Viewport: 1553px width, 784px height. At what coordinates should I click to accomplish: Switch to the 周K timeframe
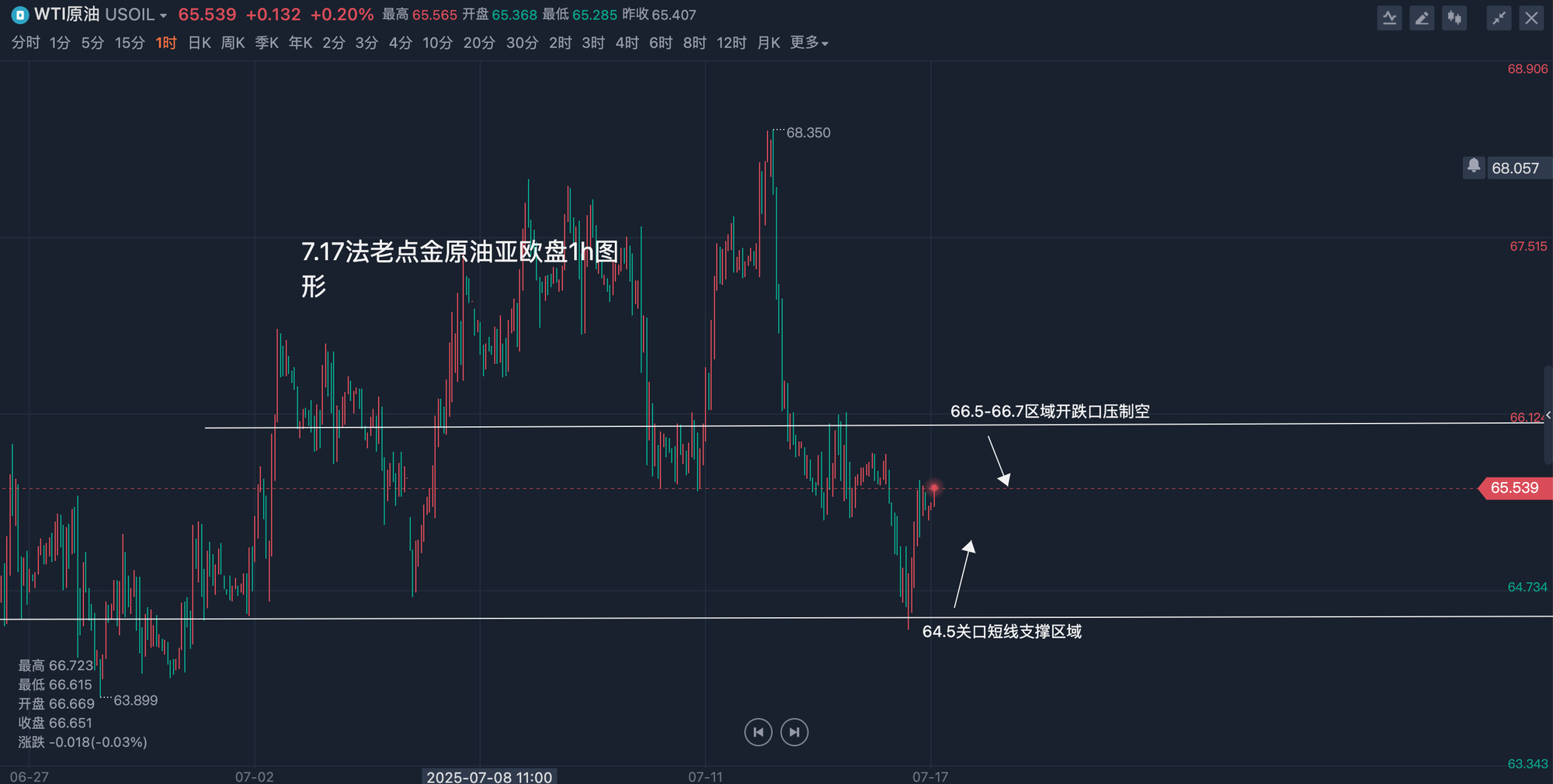click(233, 43)
